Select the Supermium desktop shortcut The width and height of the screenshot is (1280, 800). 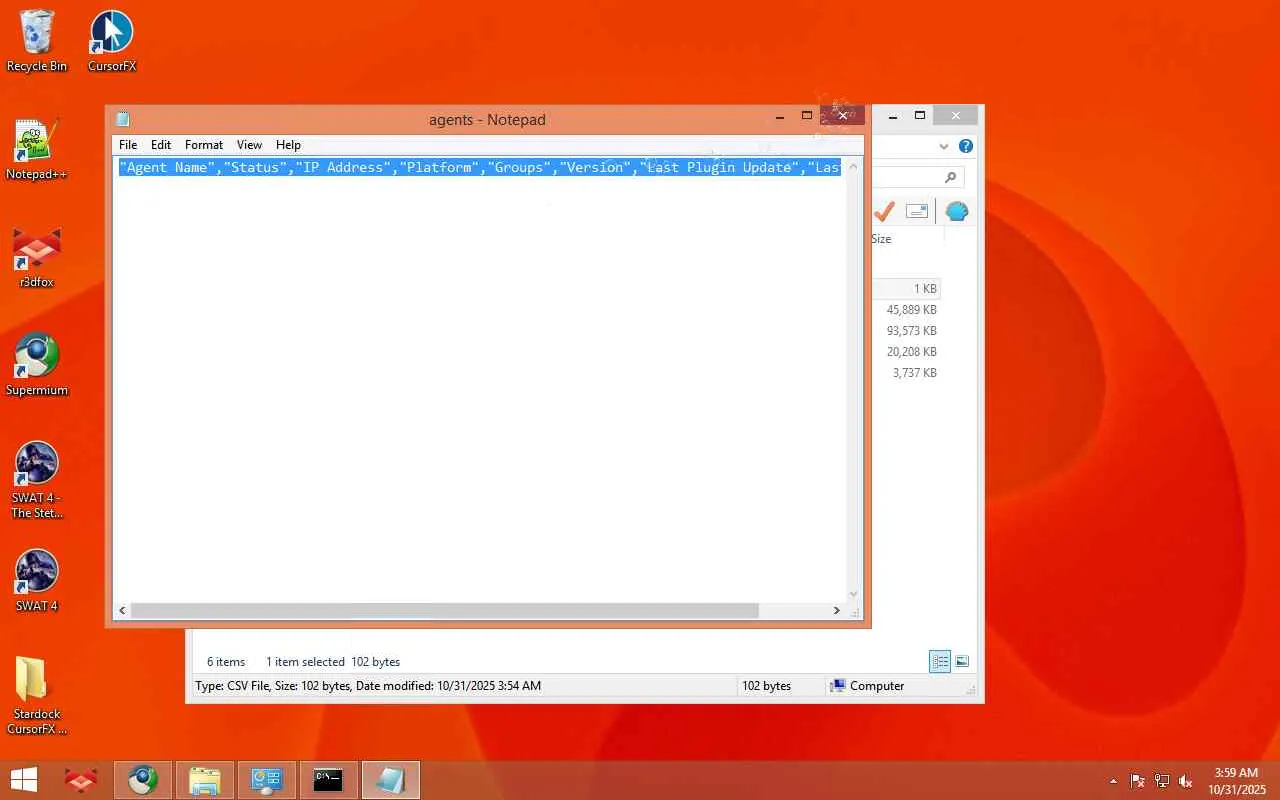tap(37, 365)
